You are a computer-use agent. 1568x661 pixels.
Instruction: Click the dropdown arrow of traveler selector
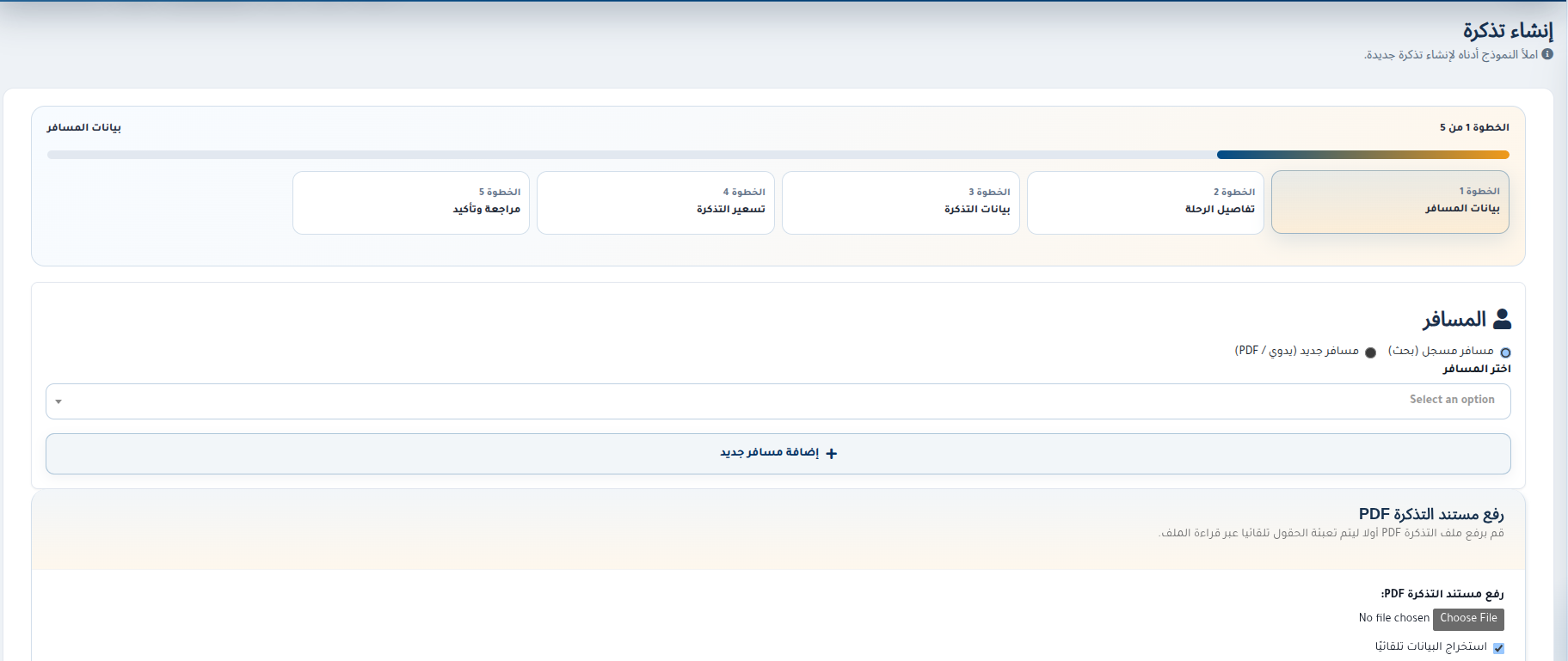click(58, 401)
